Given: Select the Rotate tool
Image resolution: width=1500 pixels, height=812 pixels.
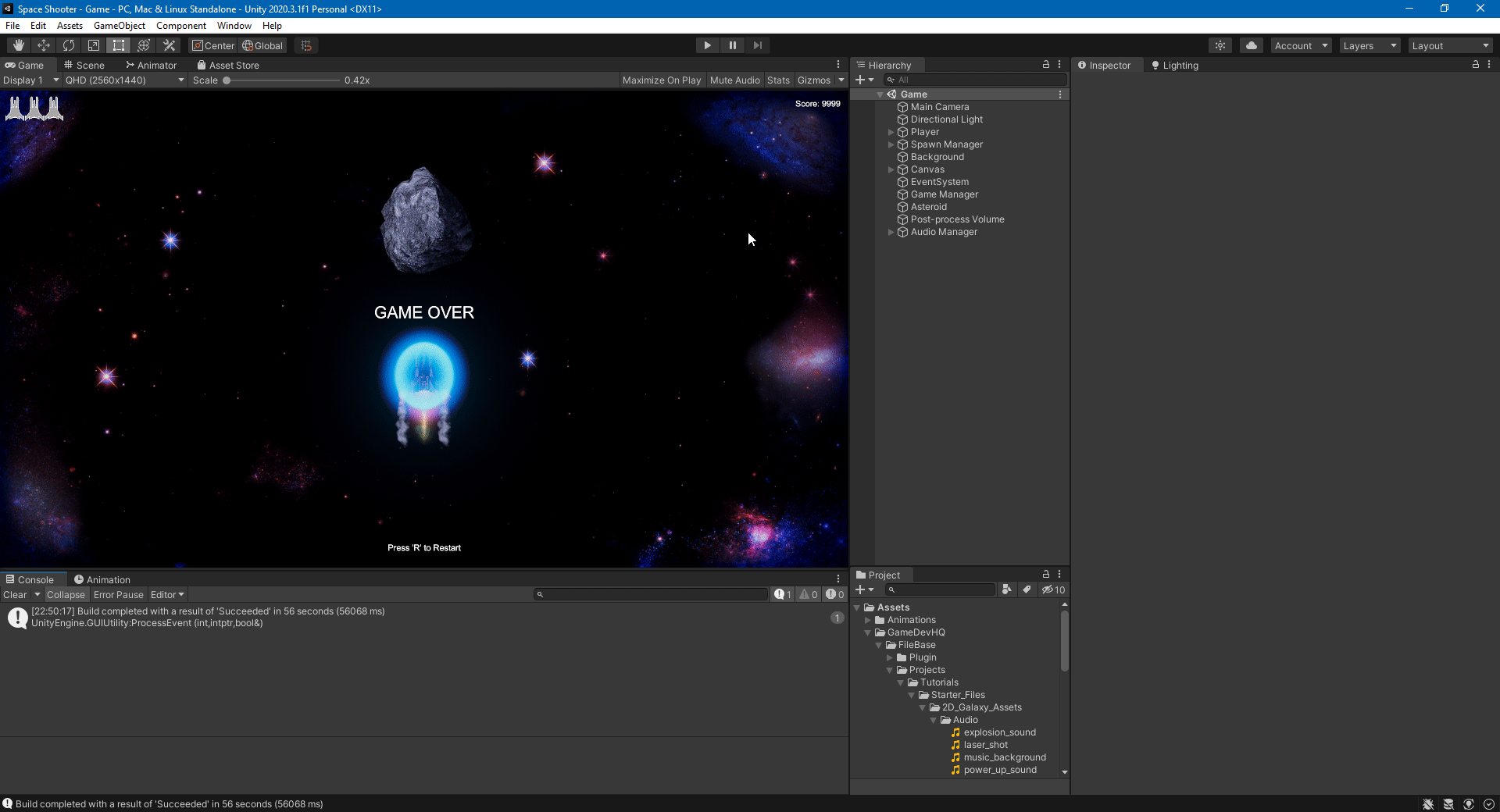Looking at the screenshot, I should (x=69, y=45).
